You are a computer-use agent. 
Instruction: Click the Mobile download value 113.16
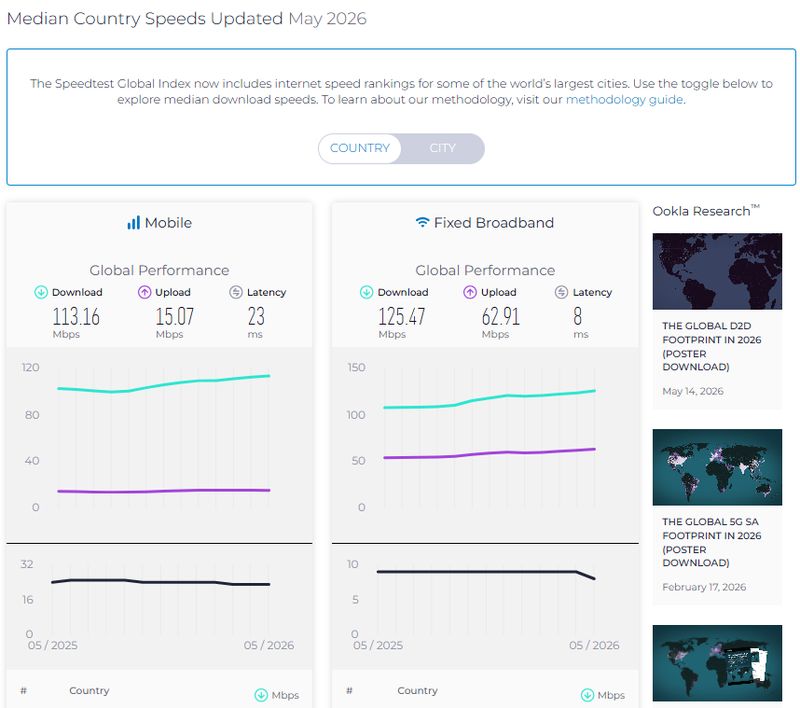point(76,316)
